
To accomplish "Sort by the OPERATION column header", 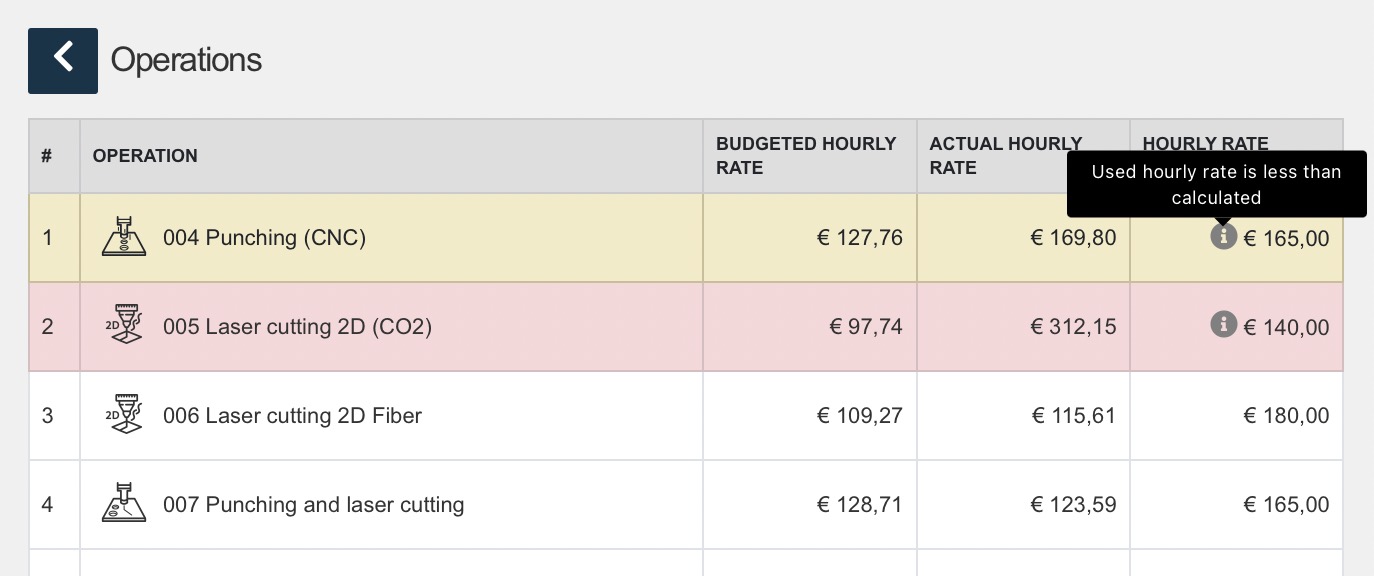I will pos(145,156).
